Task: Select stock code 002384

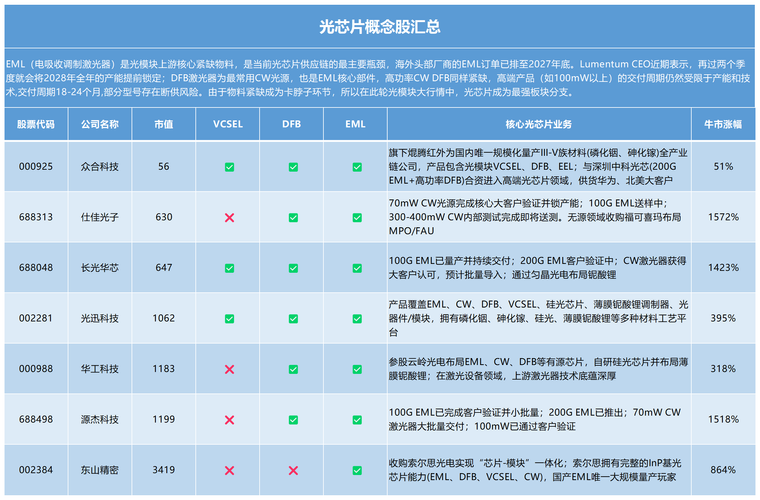Action: pos(36,470)
